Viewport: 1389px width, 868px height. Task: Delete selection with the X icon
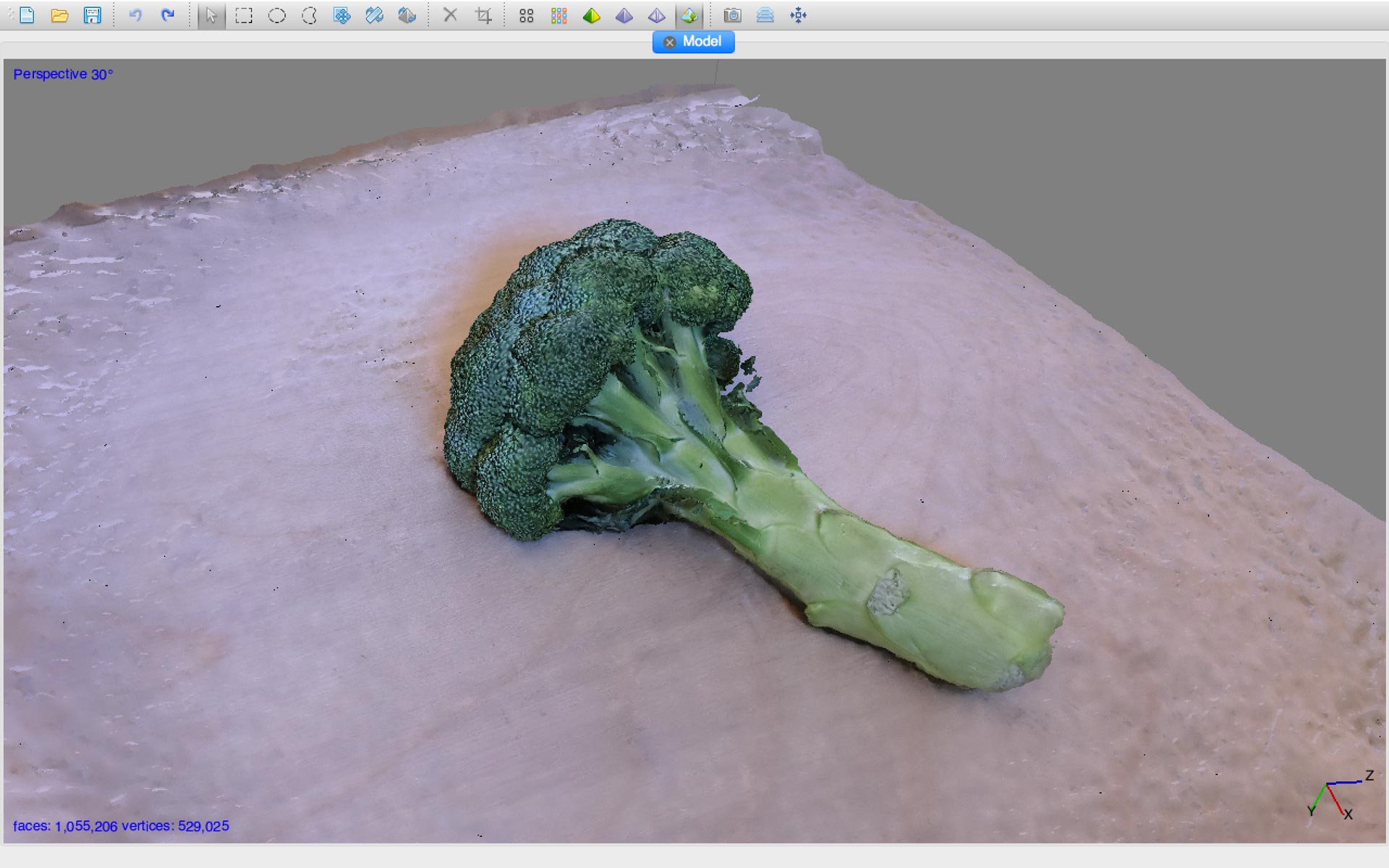pyautogui.click(x=450, y=15)
